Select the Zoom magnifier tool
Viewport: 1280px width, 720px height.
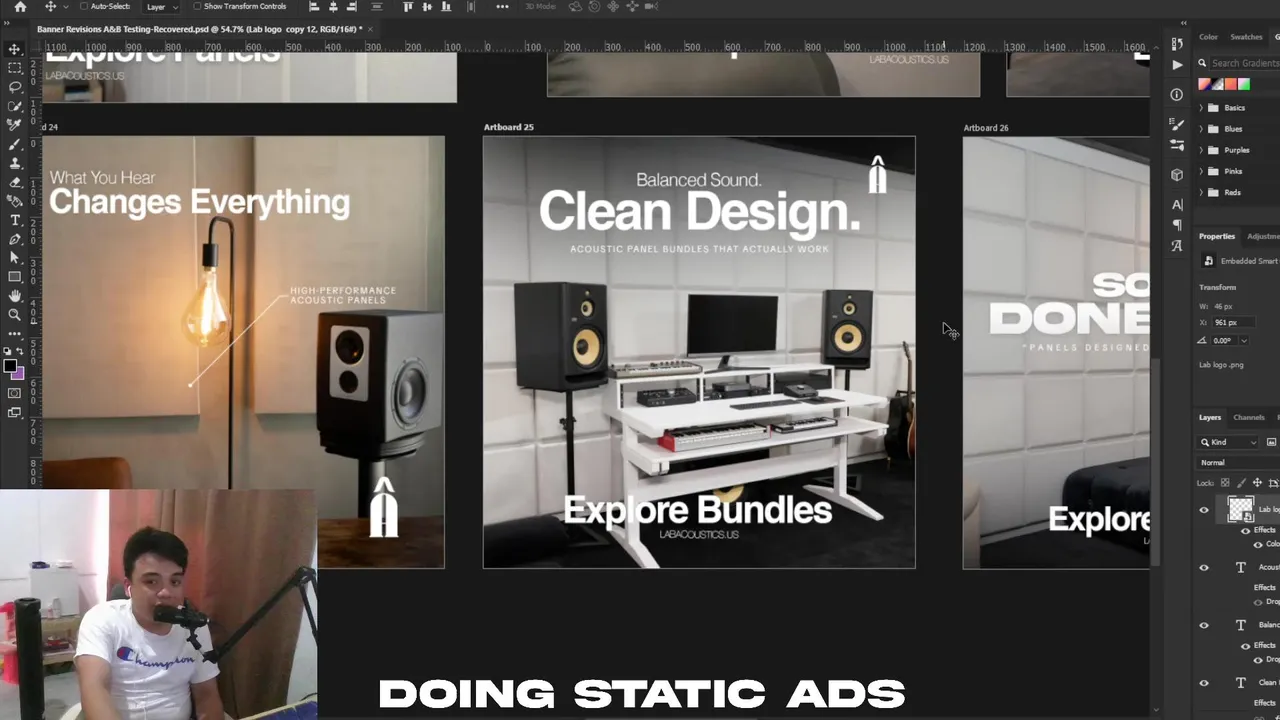pyautogui.click(x=15, y=315)
